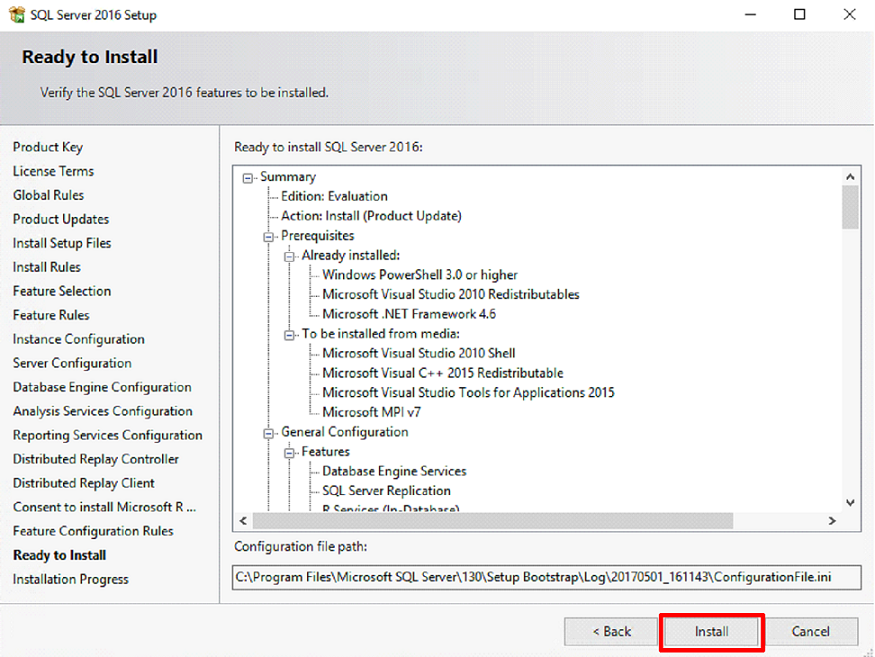The image size is (875, 657).
Task: Select Database Engine Services tree item
Action: pyautogui.click(x=394, y=471)
